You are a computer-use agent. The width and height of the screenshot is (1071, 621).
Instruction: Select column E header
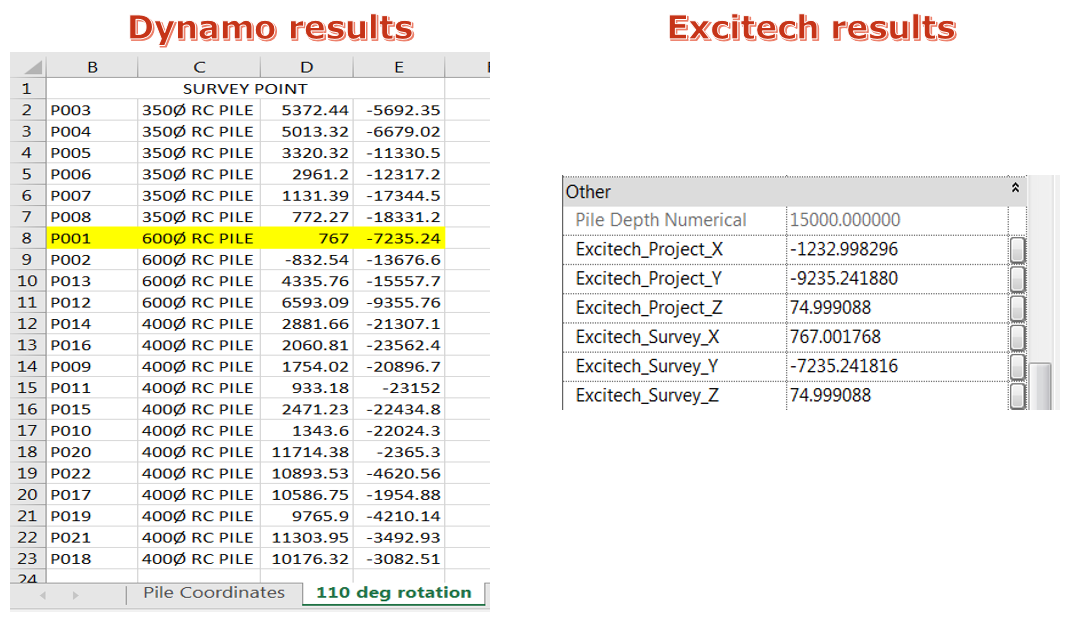tap(399, 67)
